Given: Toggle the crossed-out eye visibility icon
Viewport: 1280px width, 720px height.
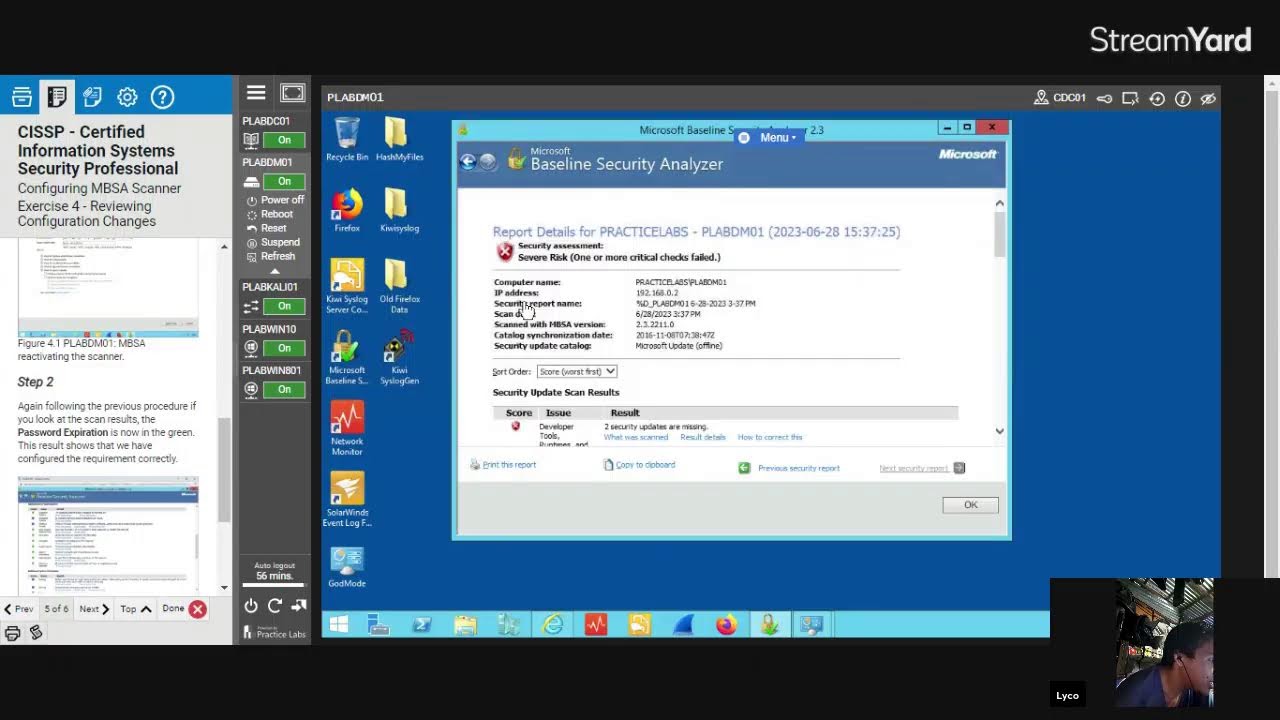Looking at the screenshot, I should 1208,98.
